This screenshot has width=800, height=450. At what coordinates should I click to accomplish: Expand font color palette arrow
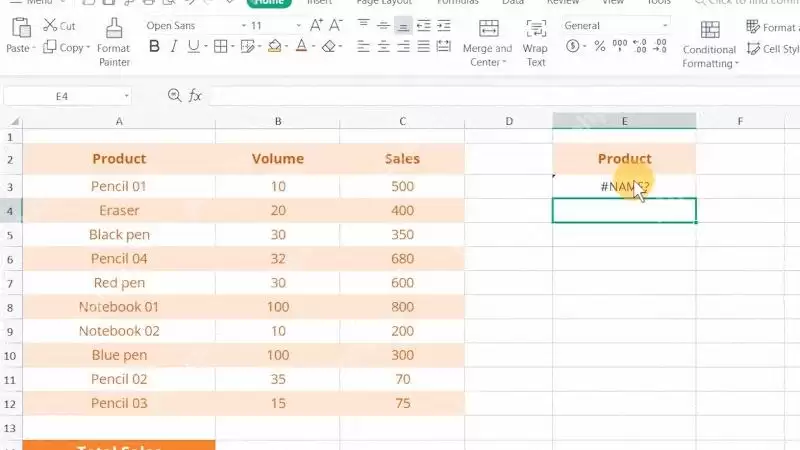click(x=313, y=47)
